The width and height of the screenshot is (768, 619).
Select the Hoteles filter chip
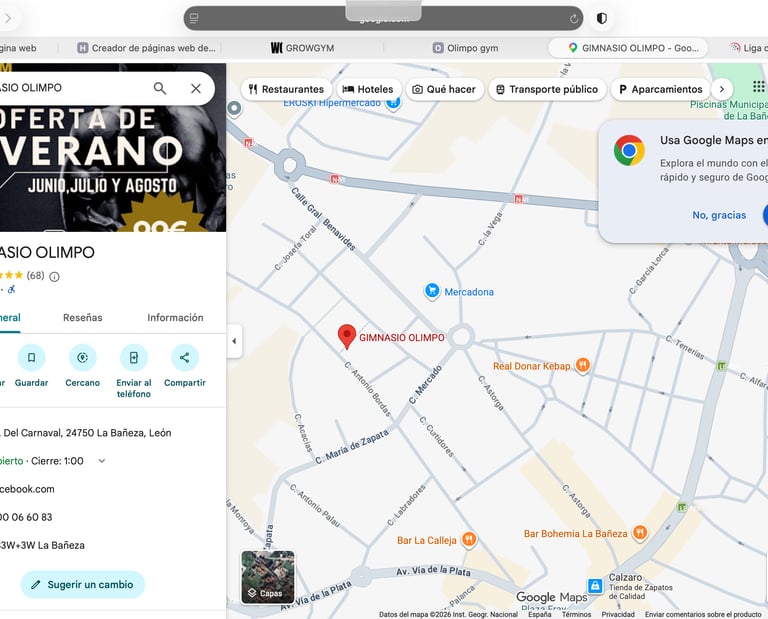click(x=368, y=89)
